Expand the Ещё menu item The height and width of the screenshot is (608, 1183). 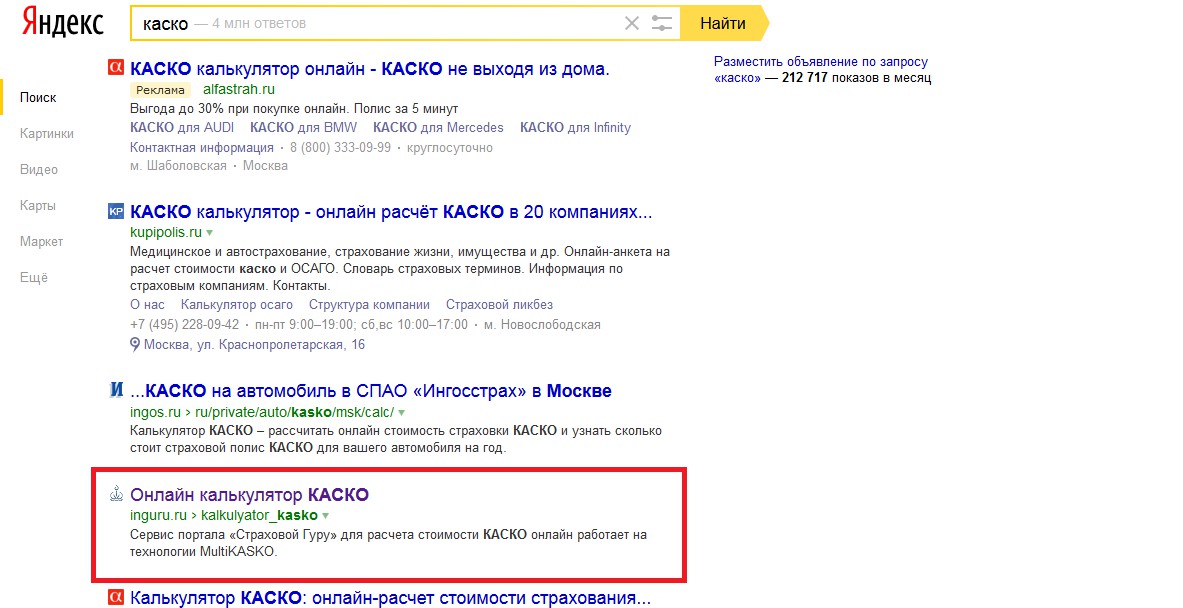[x=34, y=278]
